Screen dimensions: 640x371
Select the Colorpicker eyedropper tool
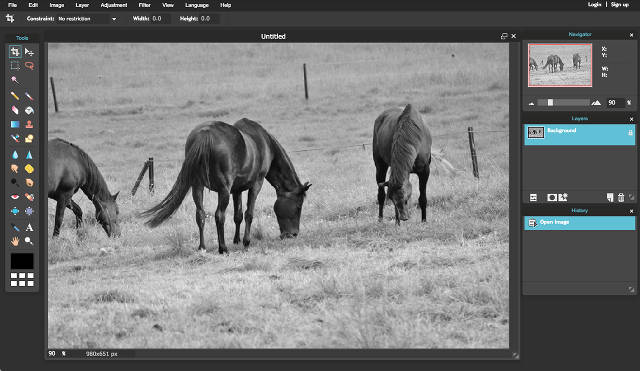click(x=15, y=227)
